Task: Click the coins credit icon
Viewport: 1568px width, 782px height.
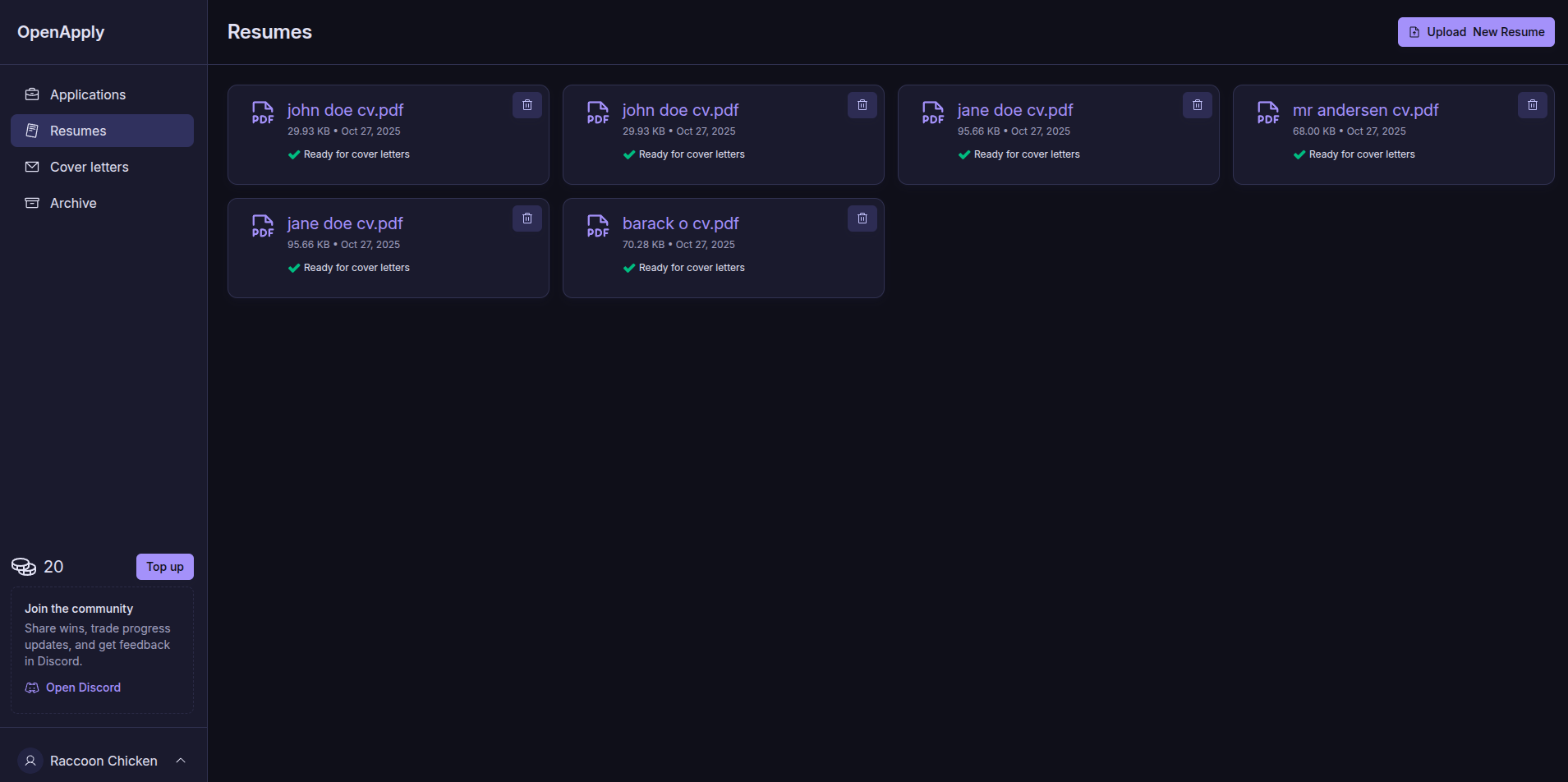Action: pyautogui.click(x=24, y=567)
